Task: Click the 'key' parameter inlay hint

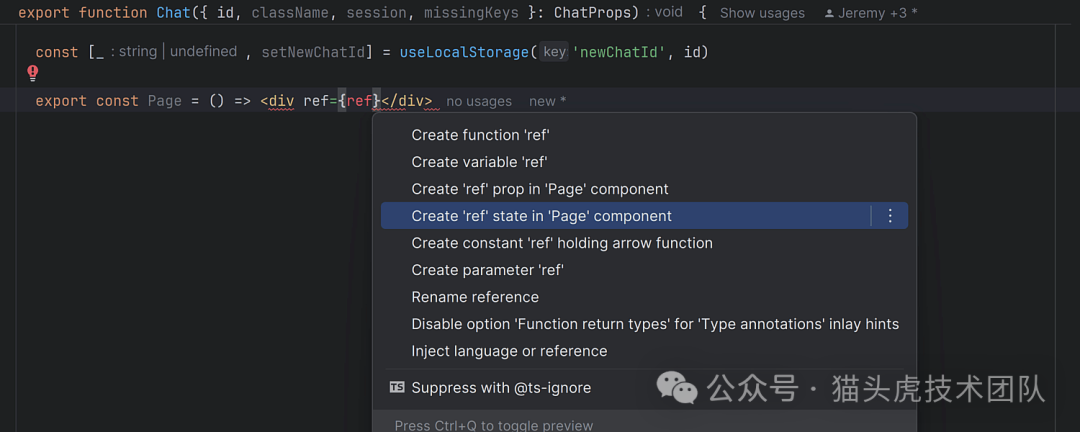Action: pos(554,52)
